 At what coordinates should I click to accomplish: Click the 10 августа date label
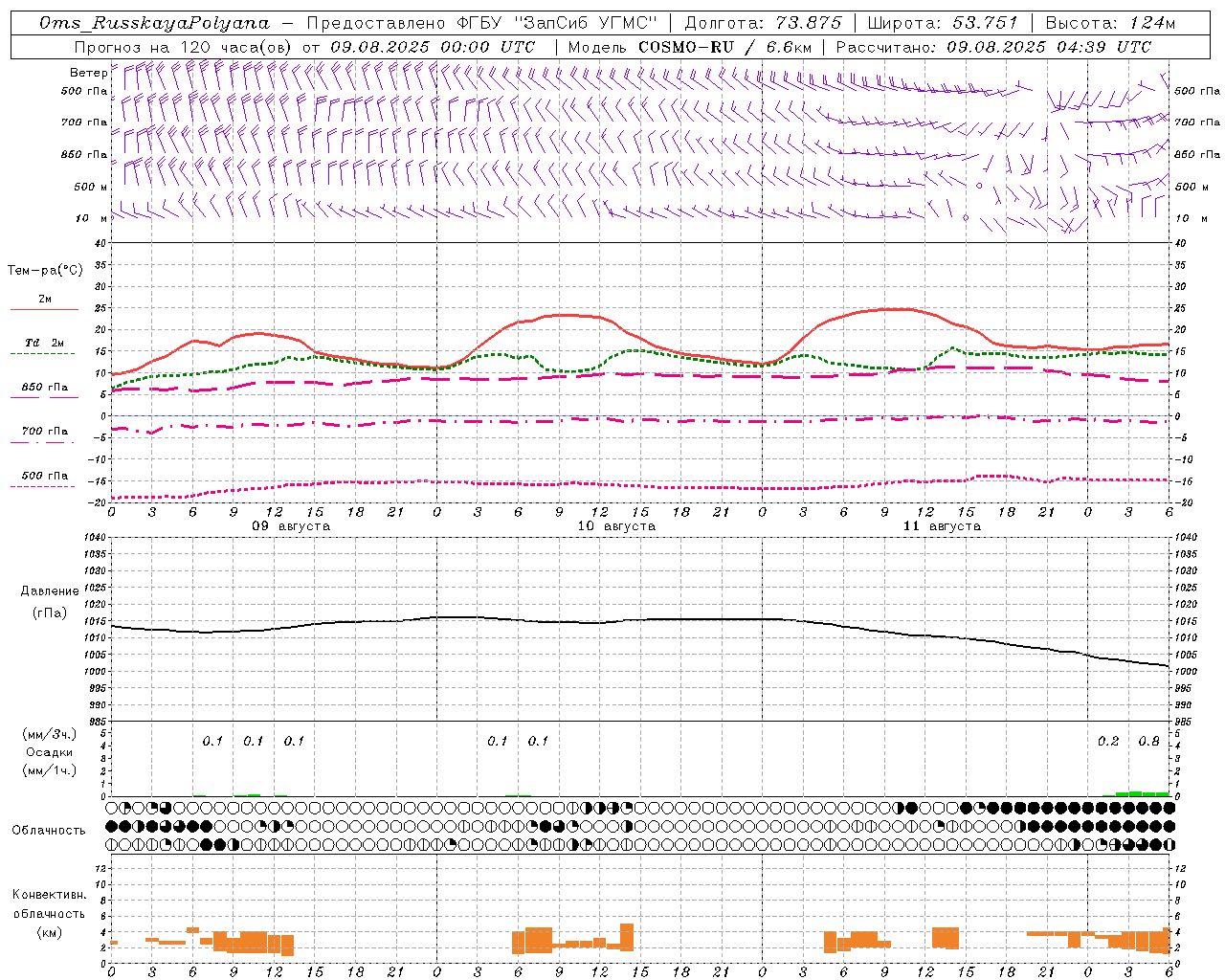(x=616, y=526)
